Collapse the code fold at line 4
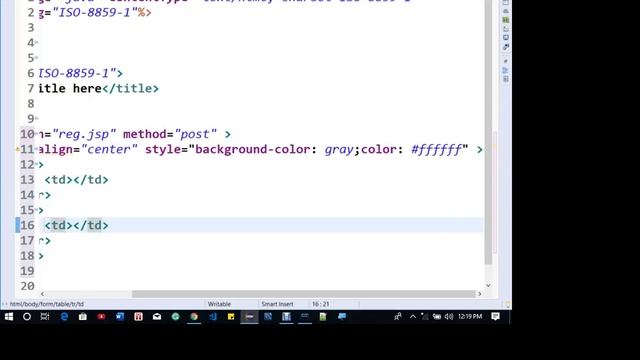This screenshot has height=360, width=640. tap(36, 42)
